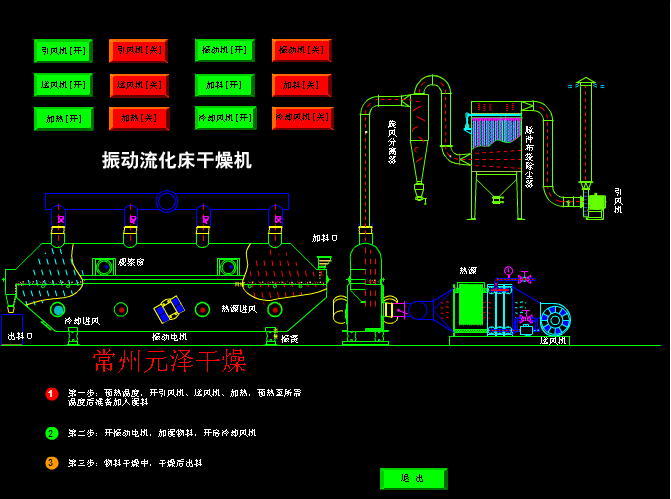This screenshot has width=671, height=499.
Task: Click the 加料口 label
Action: (x=324, y=238)
